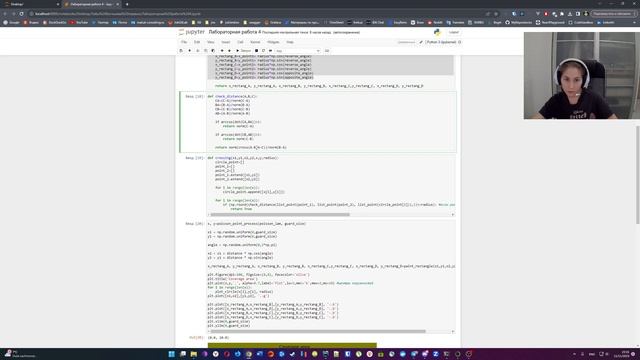Open the YouTube bookmark

(x=79, y=22)
